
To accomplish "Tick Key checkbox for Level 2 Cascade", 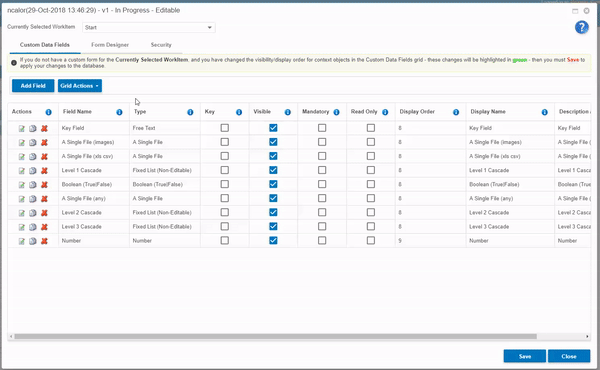I will (x=225, y=212).
